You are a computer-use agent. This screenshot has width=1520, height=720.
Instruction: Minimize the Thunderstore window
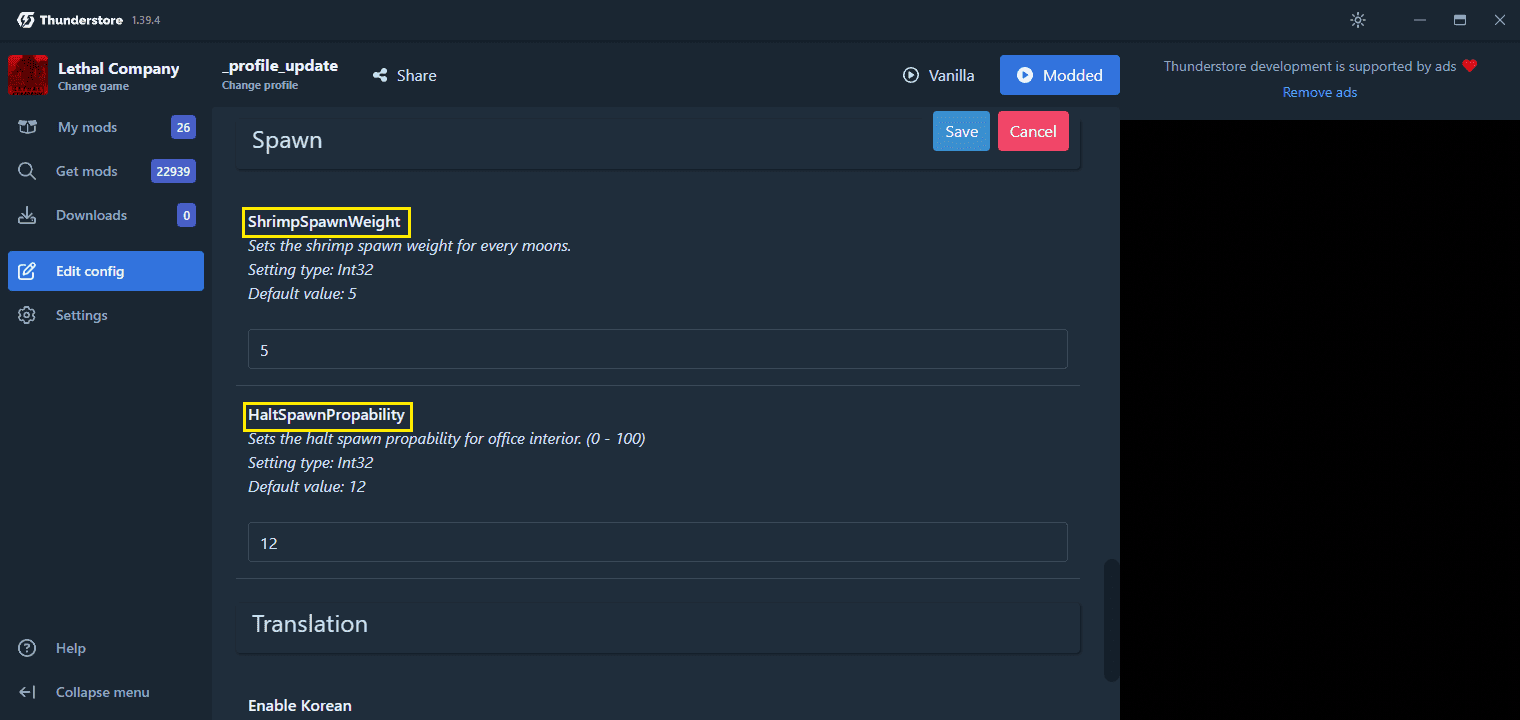(1418, 20)
